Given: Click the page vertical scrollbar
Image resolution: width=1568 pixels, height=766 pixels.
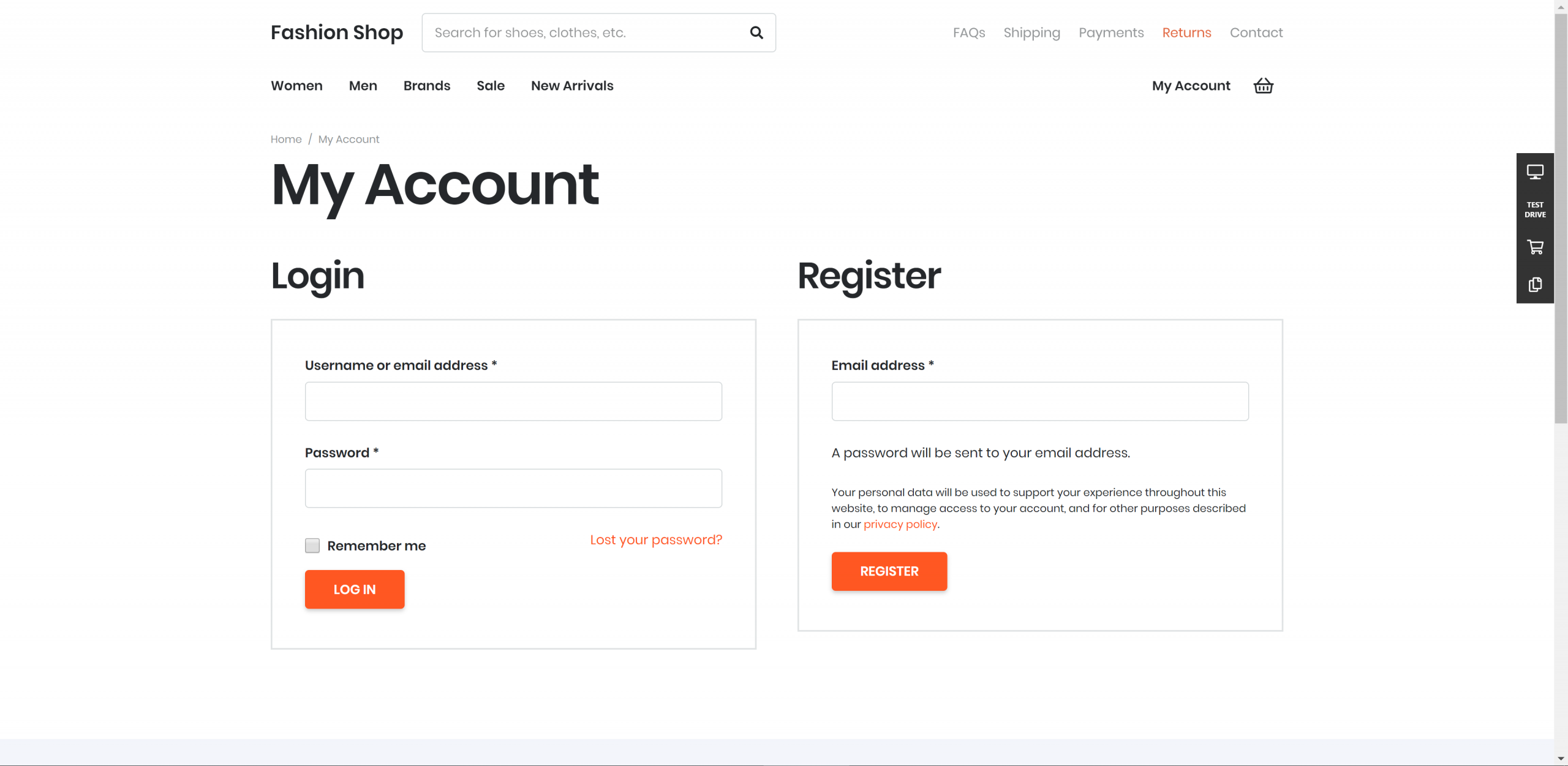Looking at the screenshot, I should [x=1561, y=383].
